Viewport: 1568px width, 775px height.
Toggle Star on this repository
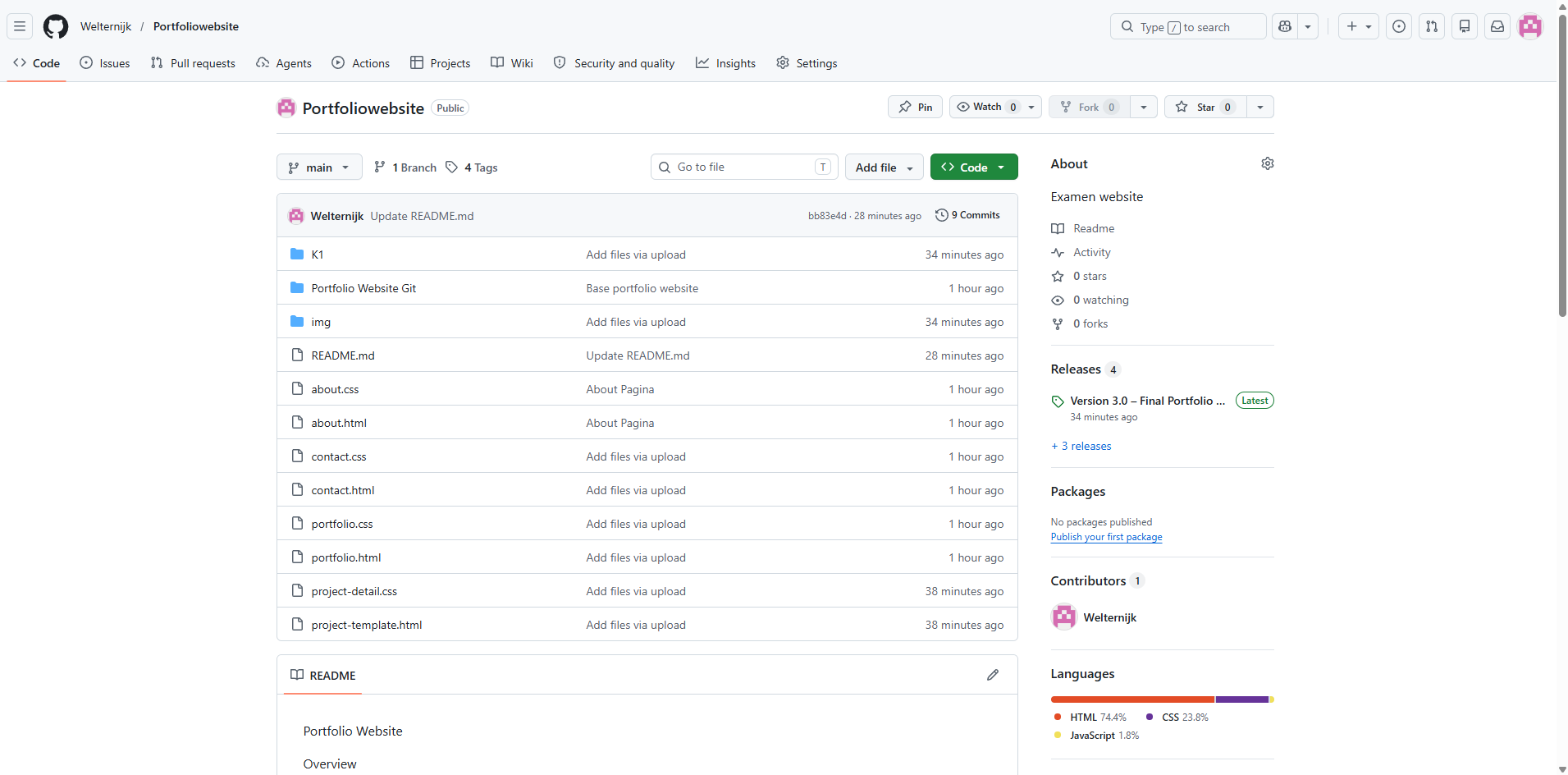coord(1205,107)
